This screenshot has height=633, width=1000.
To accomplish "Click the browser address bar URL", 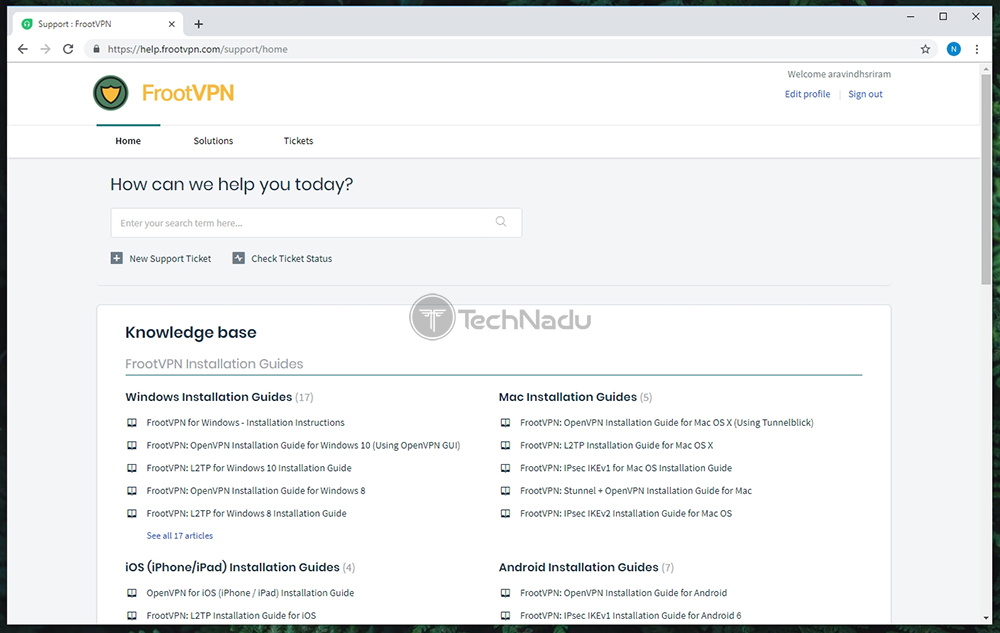I will click(198, 49).
